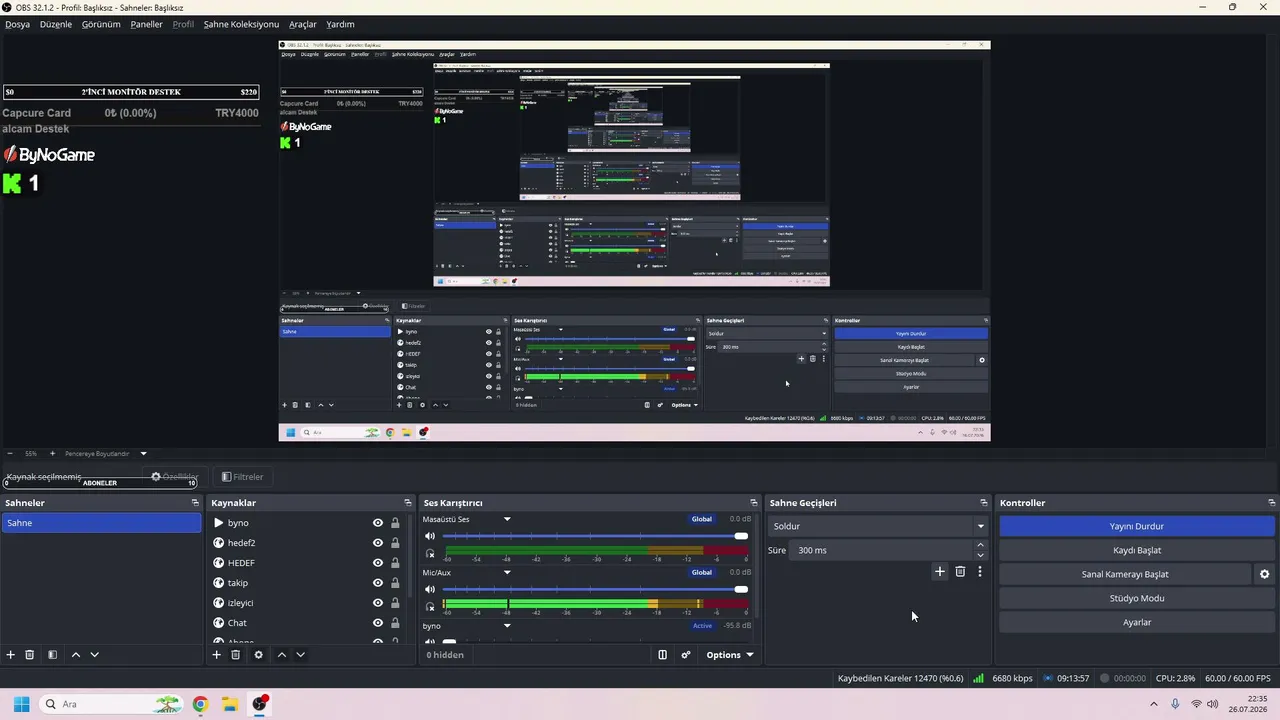The width and height of the screenshot is (1280, 720).
Task: Hide the byno source
Action: (x=378, y=523)
